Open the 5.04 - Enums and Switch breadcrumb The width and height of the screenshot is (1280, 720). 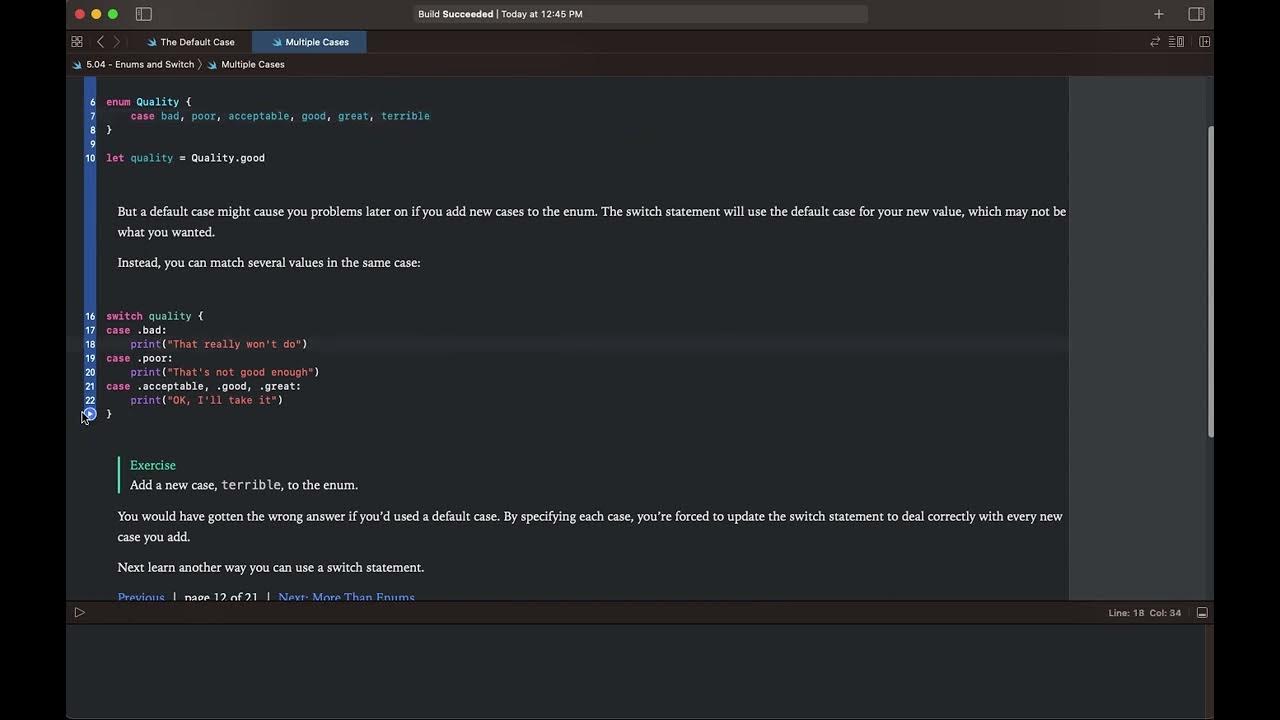(139, 64)
